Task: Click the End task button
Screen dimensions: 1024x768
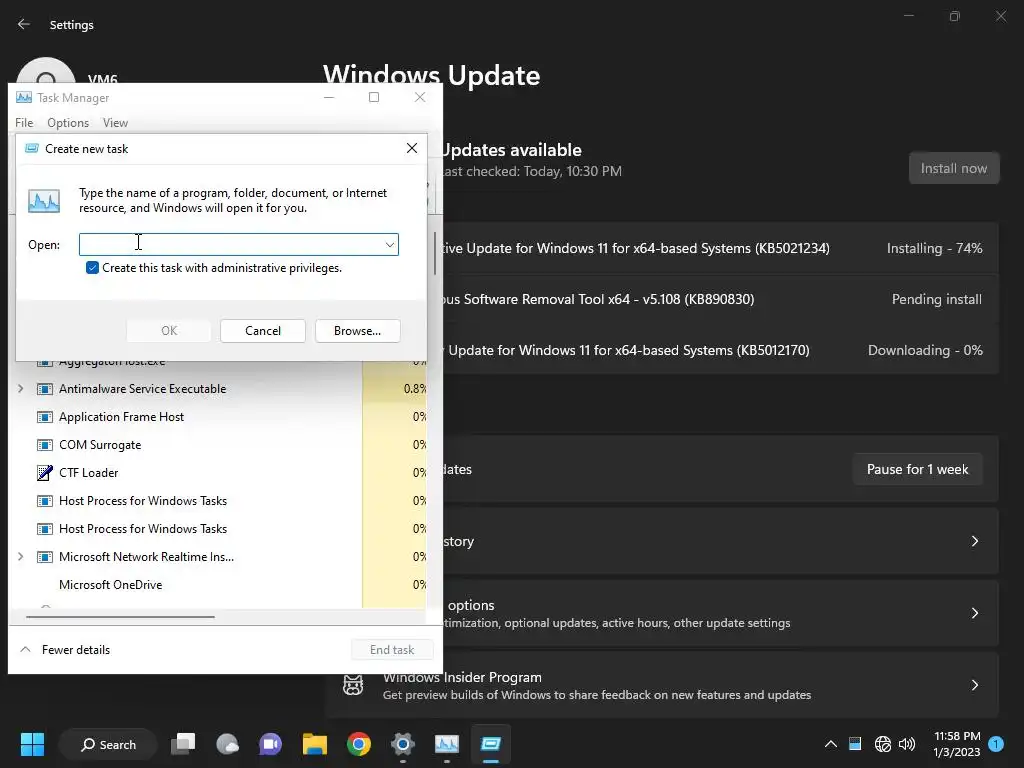Action: pos(392,650)
